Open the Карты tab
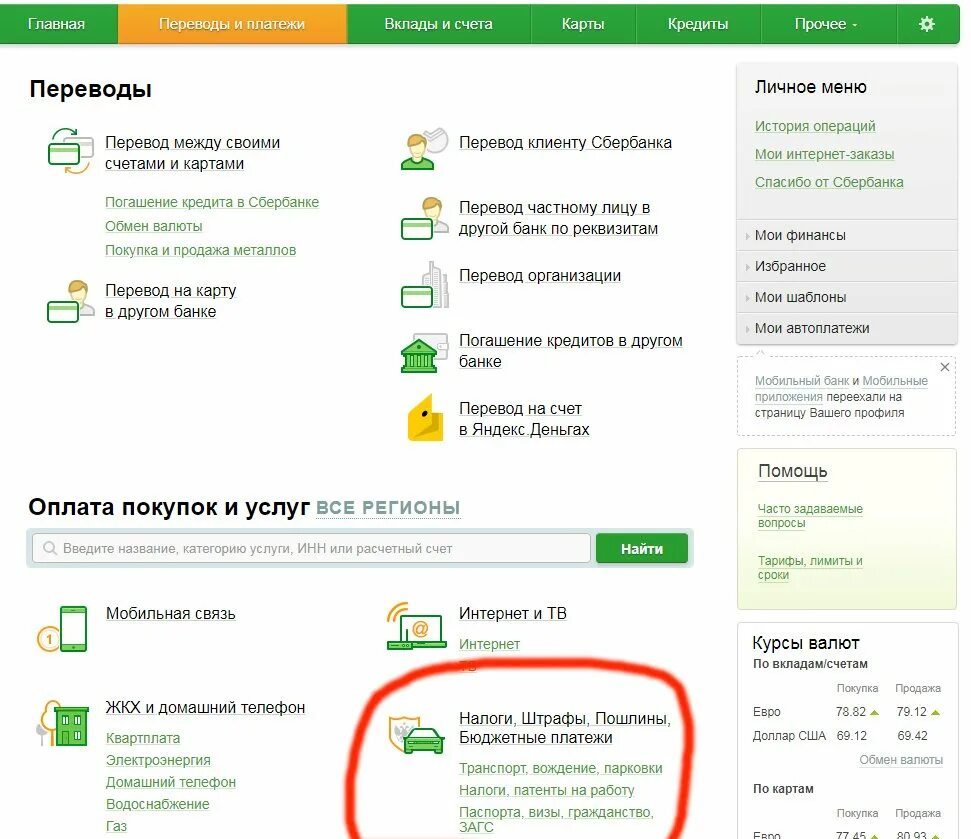This screenshot has width=971, height=839. pyautogui.click(x=583, y=24)
